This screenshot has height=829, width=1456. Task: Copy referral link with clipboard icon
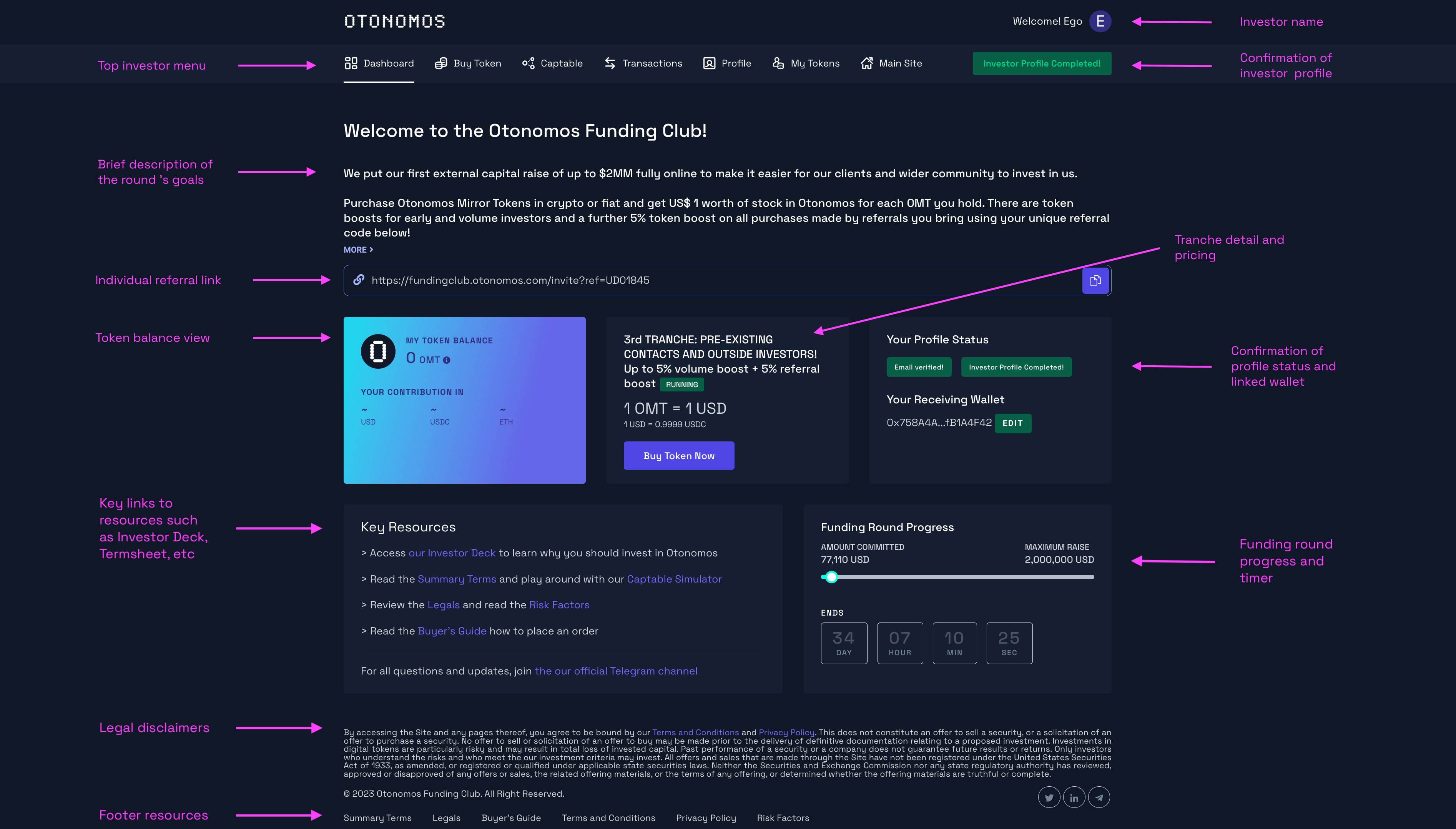tap(1095, 280)
